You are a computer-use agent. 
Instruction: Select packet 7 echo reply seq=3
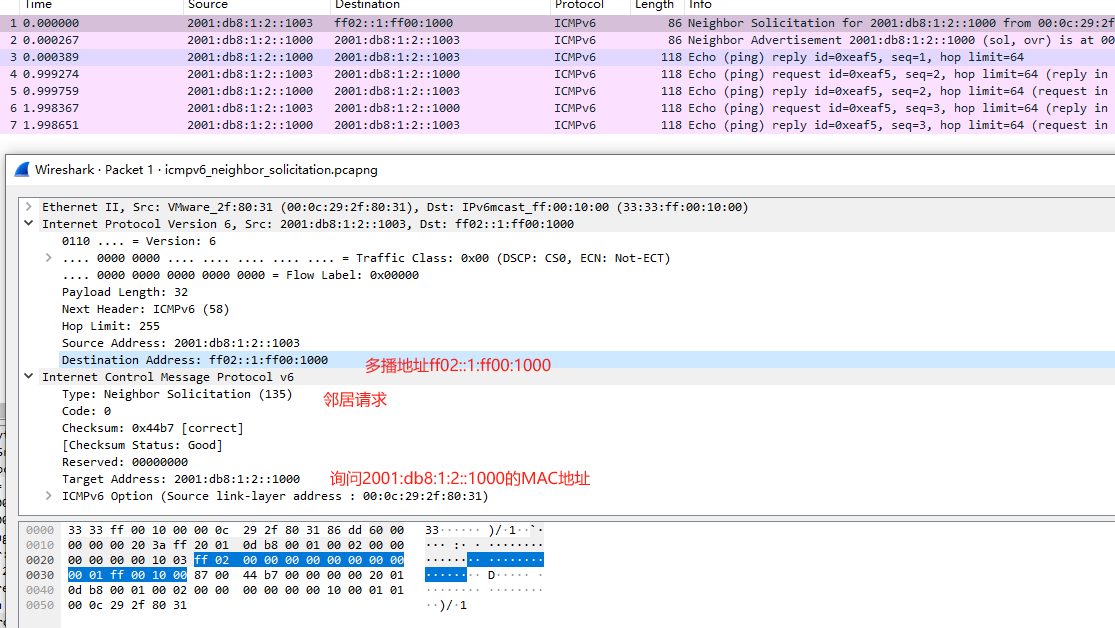[400, 125]
